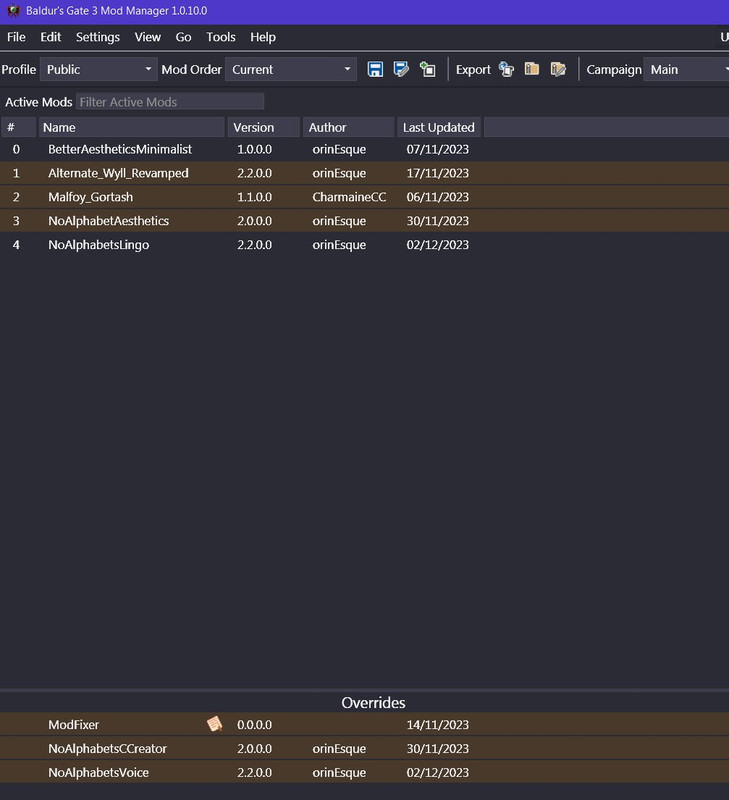Viewport: 729px width, 800px height.
Task: Open the Go menu
Action: [x=183, y=37]
